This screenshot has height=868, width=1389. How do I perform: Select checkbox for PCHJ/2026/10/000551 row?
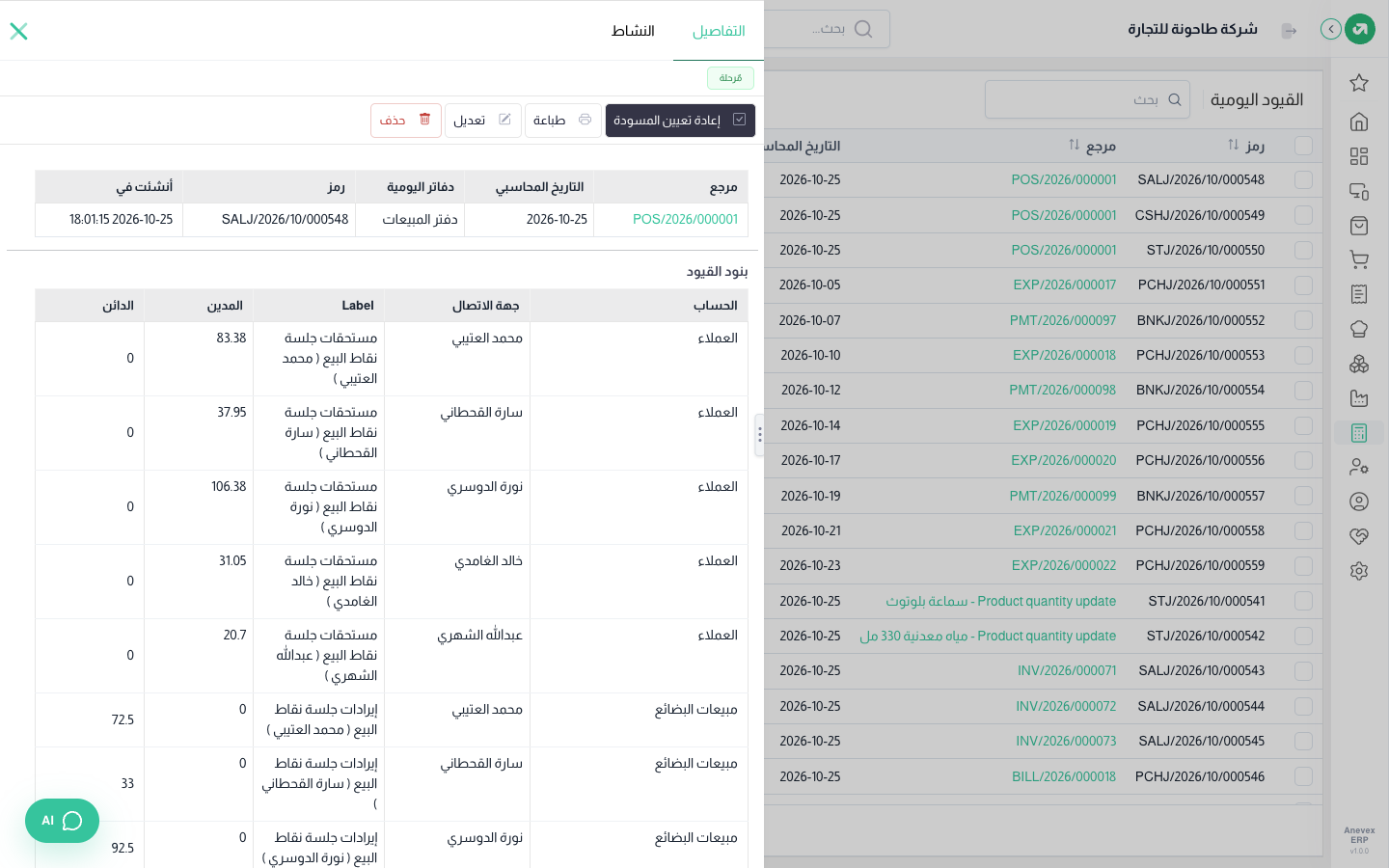click(1303, 285)
